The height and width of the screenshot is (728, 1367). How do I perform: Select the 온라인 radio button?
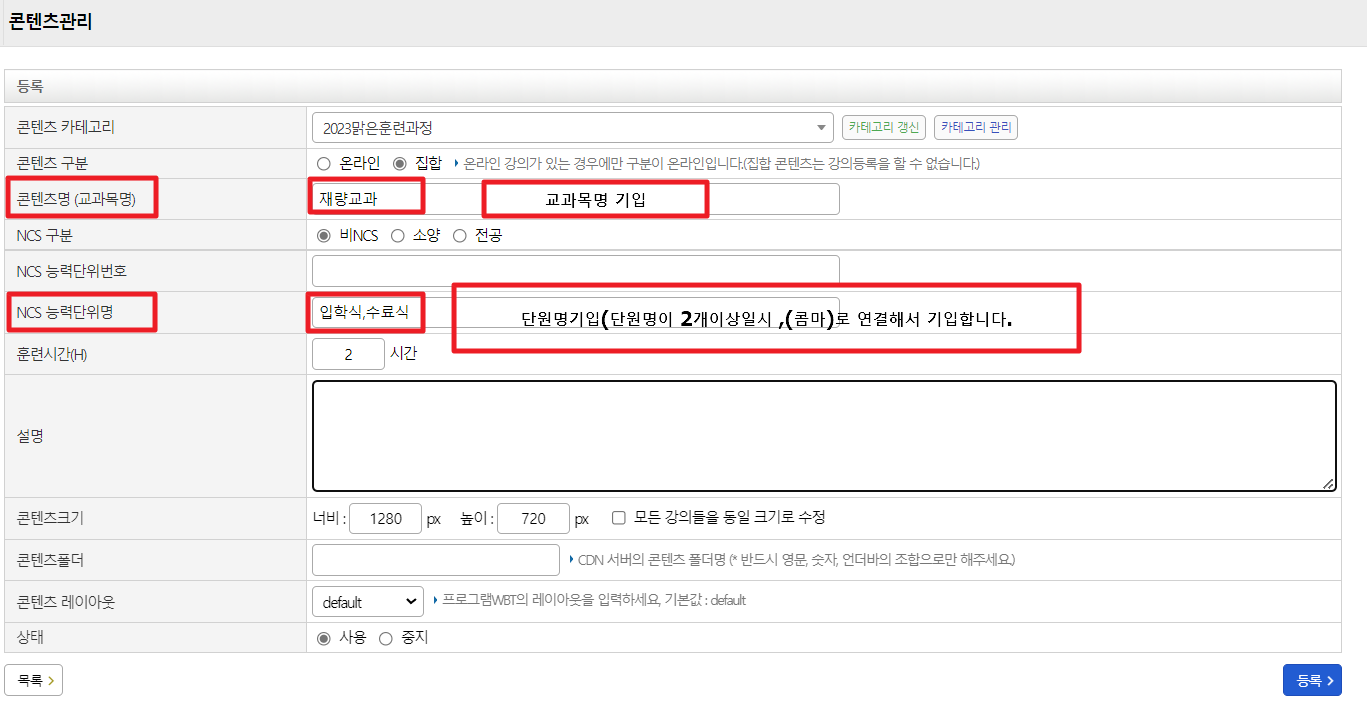point(323,163)
